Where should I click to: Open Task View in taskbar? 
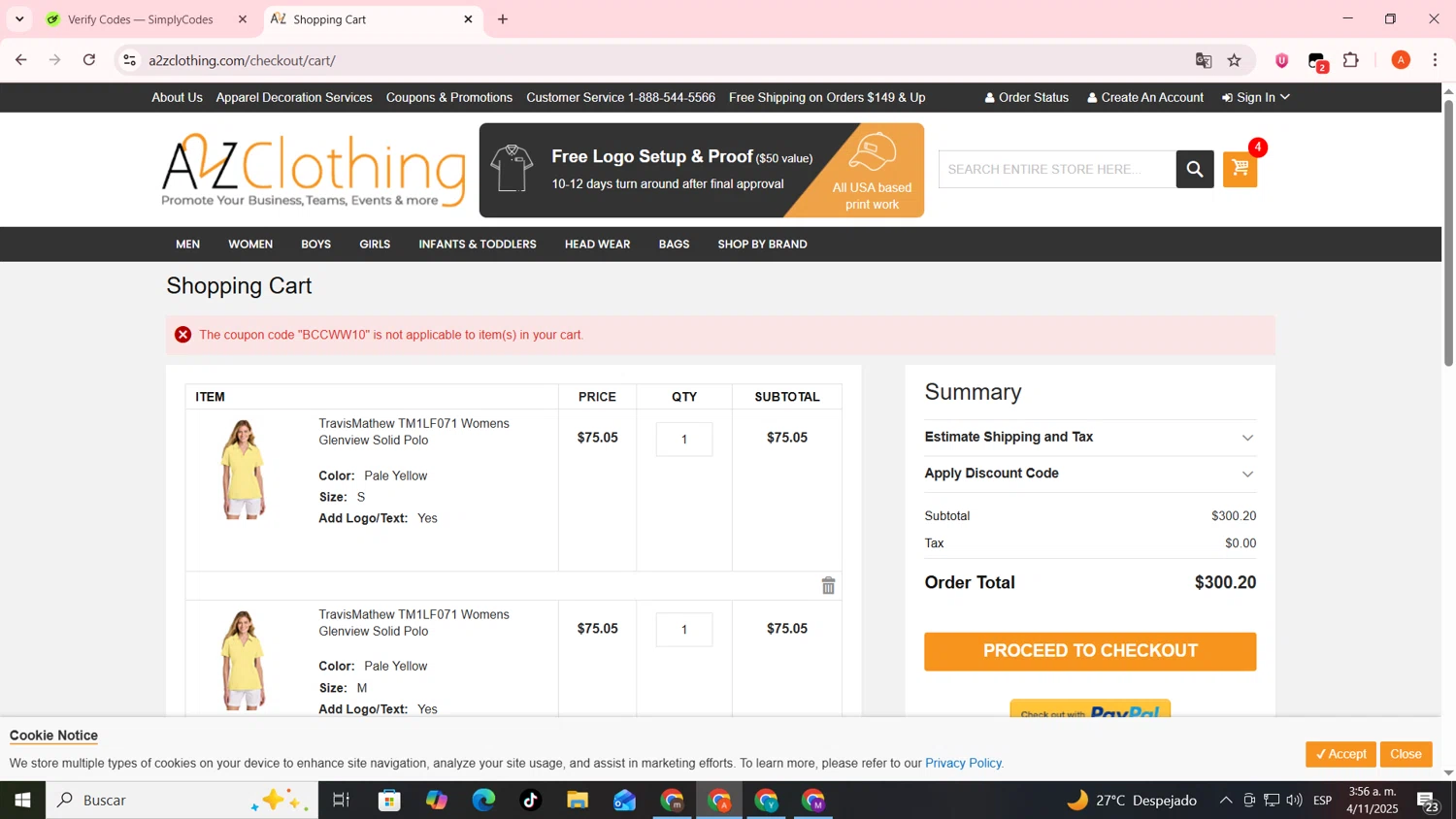[x=341, y=801]
